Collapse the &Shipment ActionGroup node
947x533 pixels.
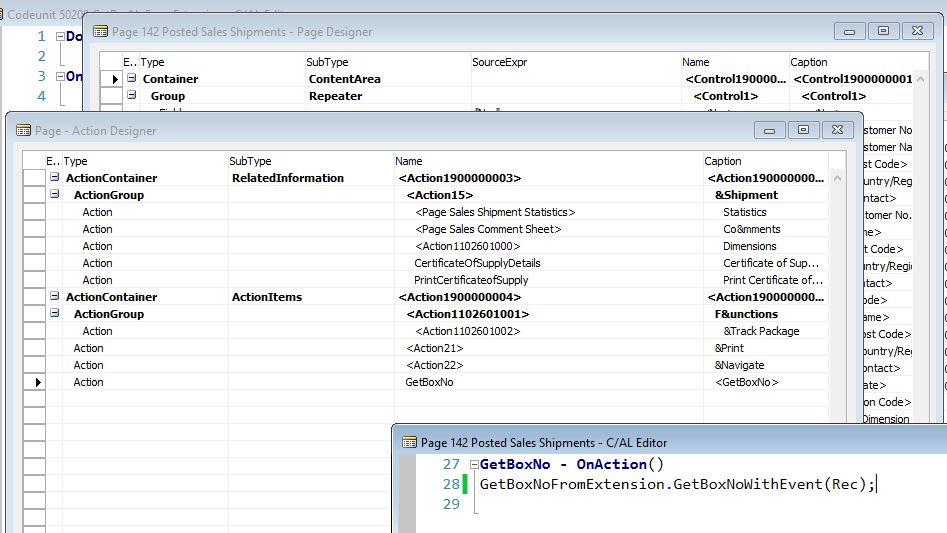pos(55,195)
